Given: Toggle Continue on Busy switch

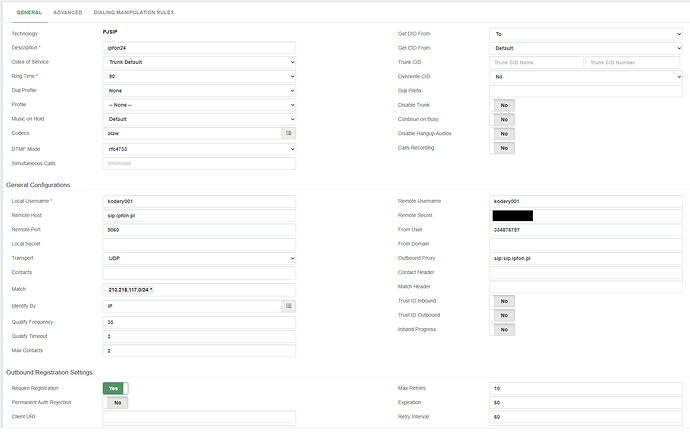Looking at the screenshot, I should (x=503, y=119).
